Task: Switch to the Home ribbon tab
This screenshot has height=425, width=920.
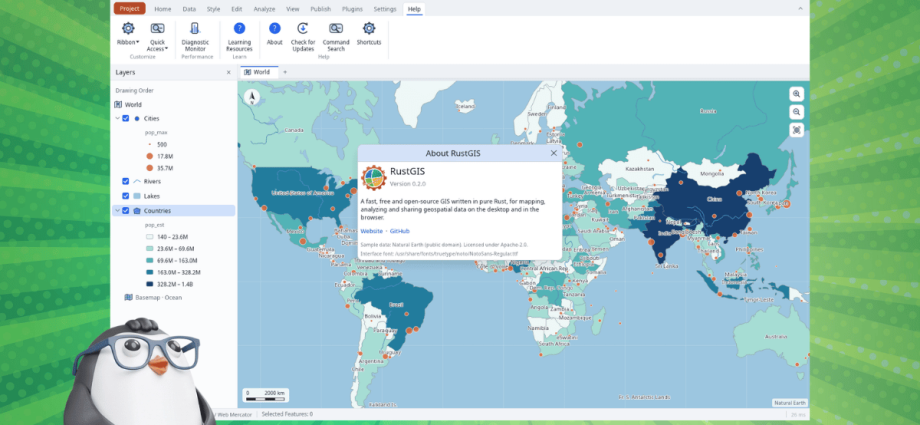Action: click(163, 9)
